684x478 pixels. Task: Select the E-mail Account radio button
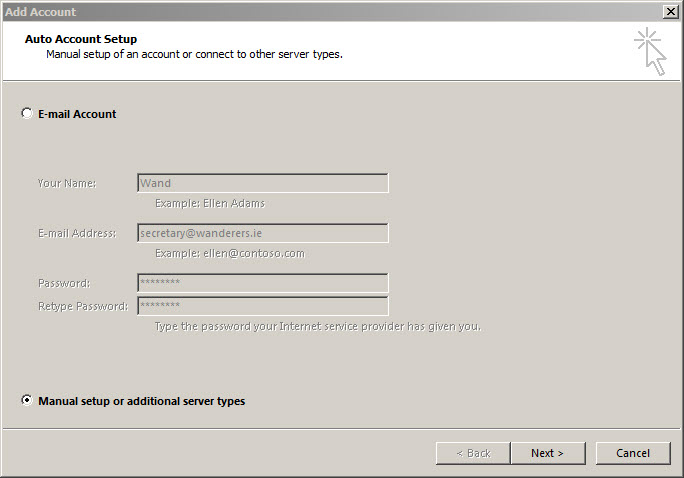click(27, 113)
